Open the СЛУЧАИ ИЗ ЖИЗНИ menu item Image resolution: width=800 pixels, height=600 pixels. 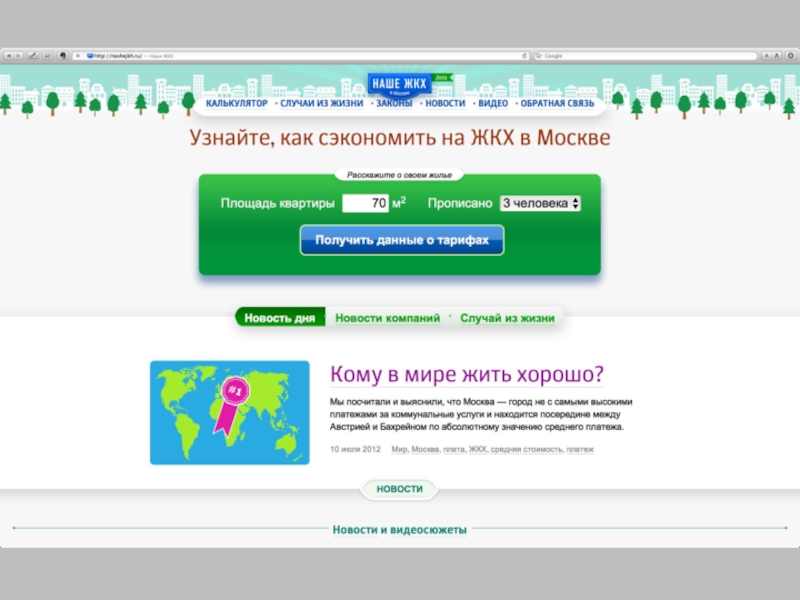coord(321,103)
